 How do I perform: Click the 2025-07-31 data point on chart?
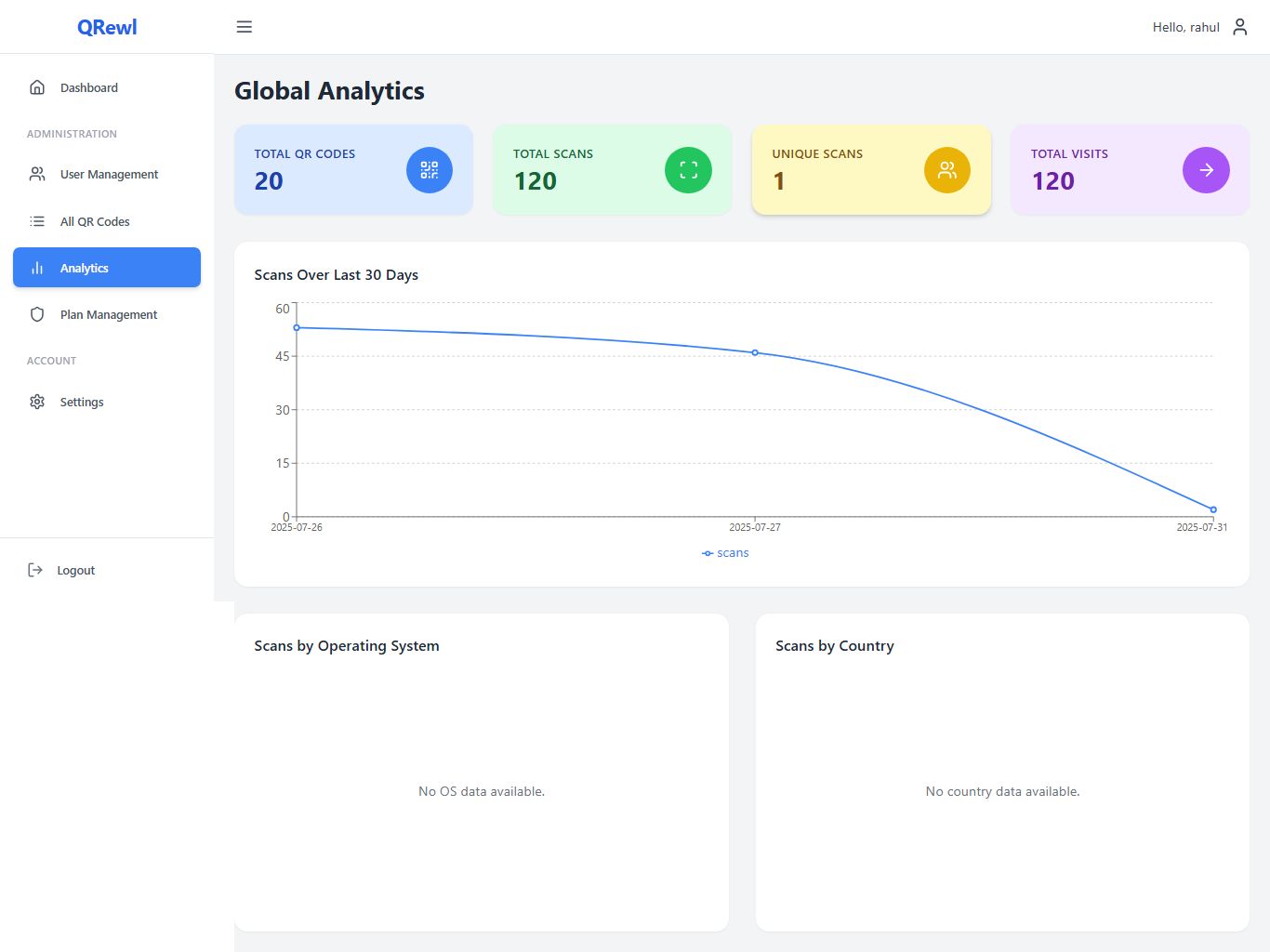[x=1213, y=509]
